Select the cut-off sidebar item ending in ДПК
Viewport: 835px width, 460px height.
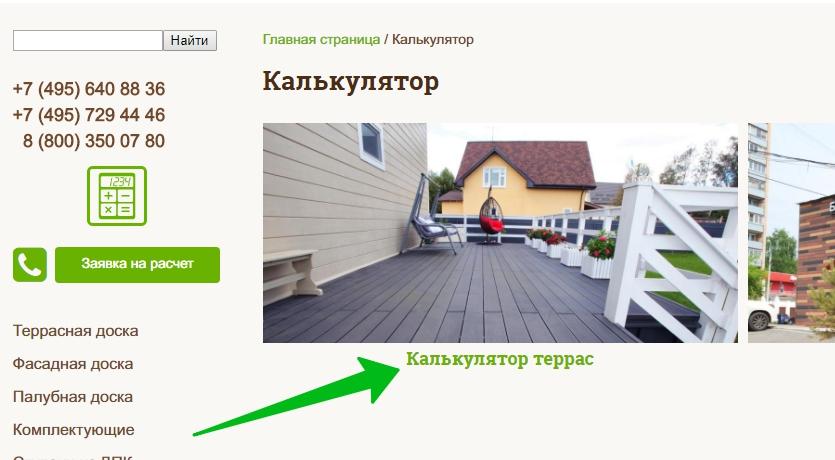(x=72, y=457)
